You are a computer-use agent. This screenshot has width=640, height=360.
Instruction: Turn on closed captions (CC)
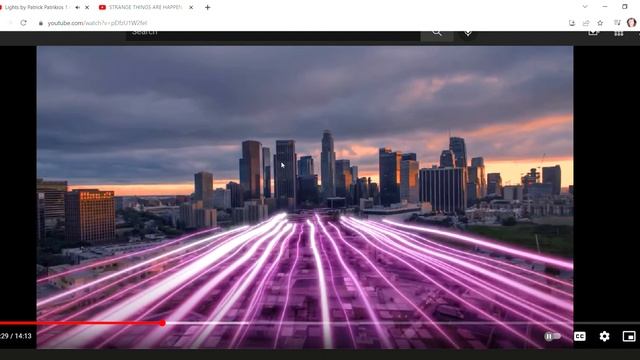point(580,336)
